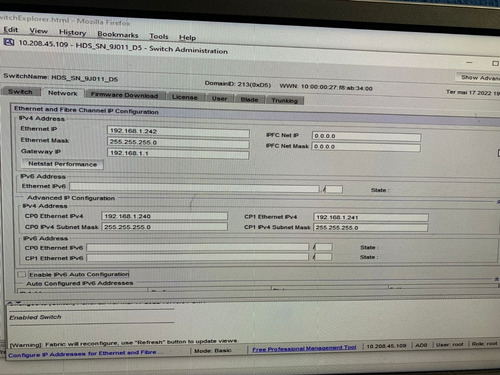
Task: Open the History menu
Action: coord(72,32)
